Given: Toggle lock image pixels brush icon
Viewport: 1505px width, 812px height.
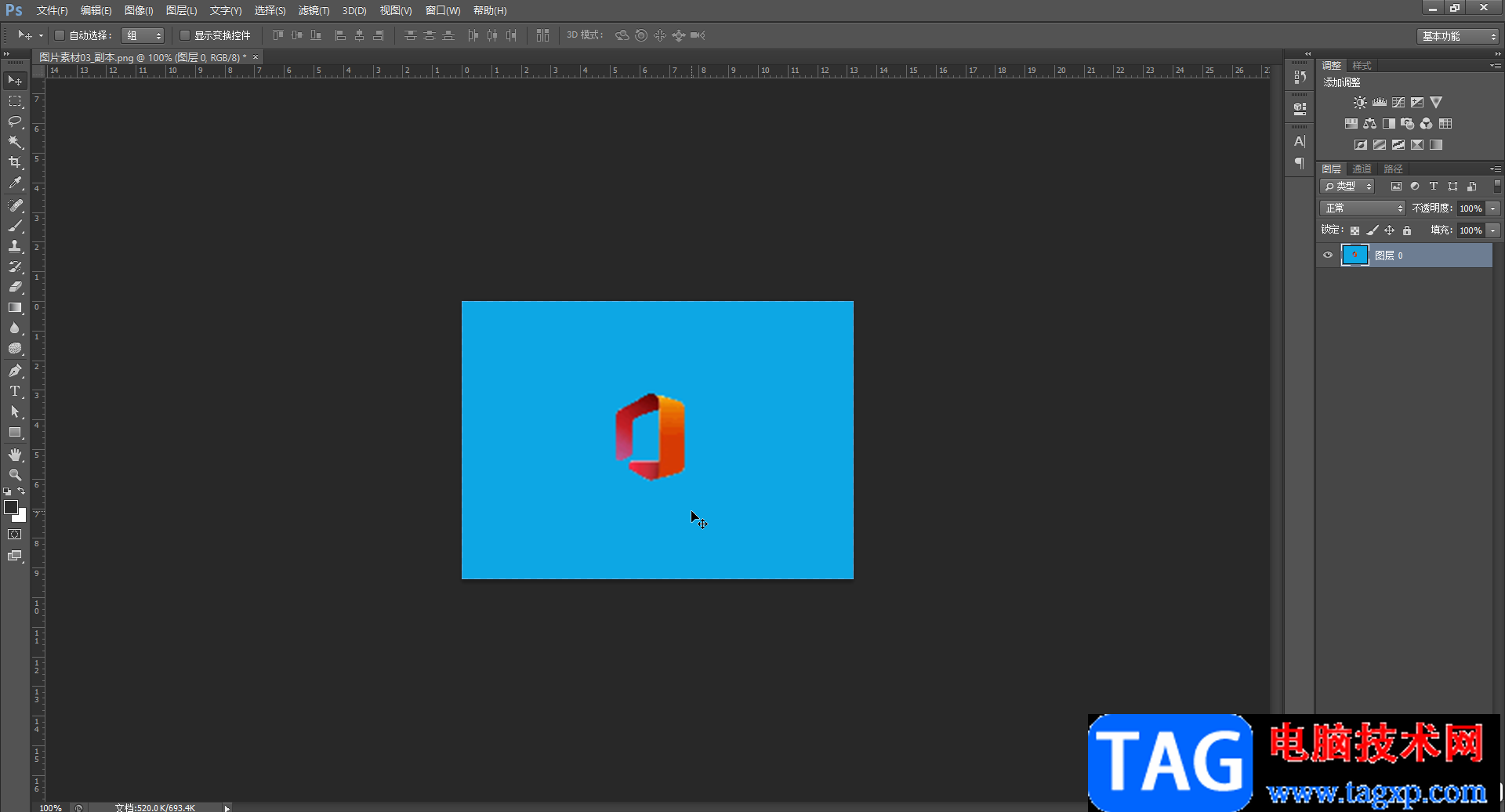Looking at the screenshot, I should pyautogui.click(x=1372, y=230).
